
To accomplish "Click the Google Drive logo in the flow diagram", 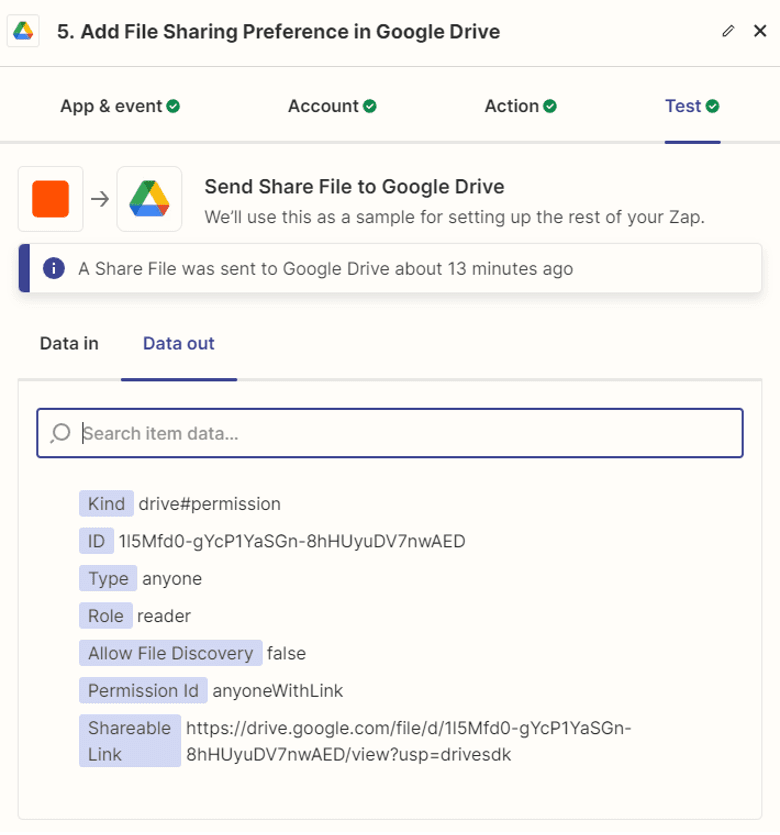I will pos(149,198).
